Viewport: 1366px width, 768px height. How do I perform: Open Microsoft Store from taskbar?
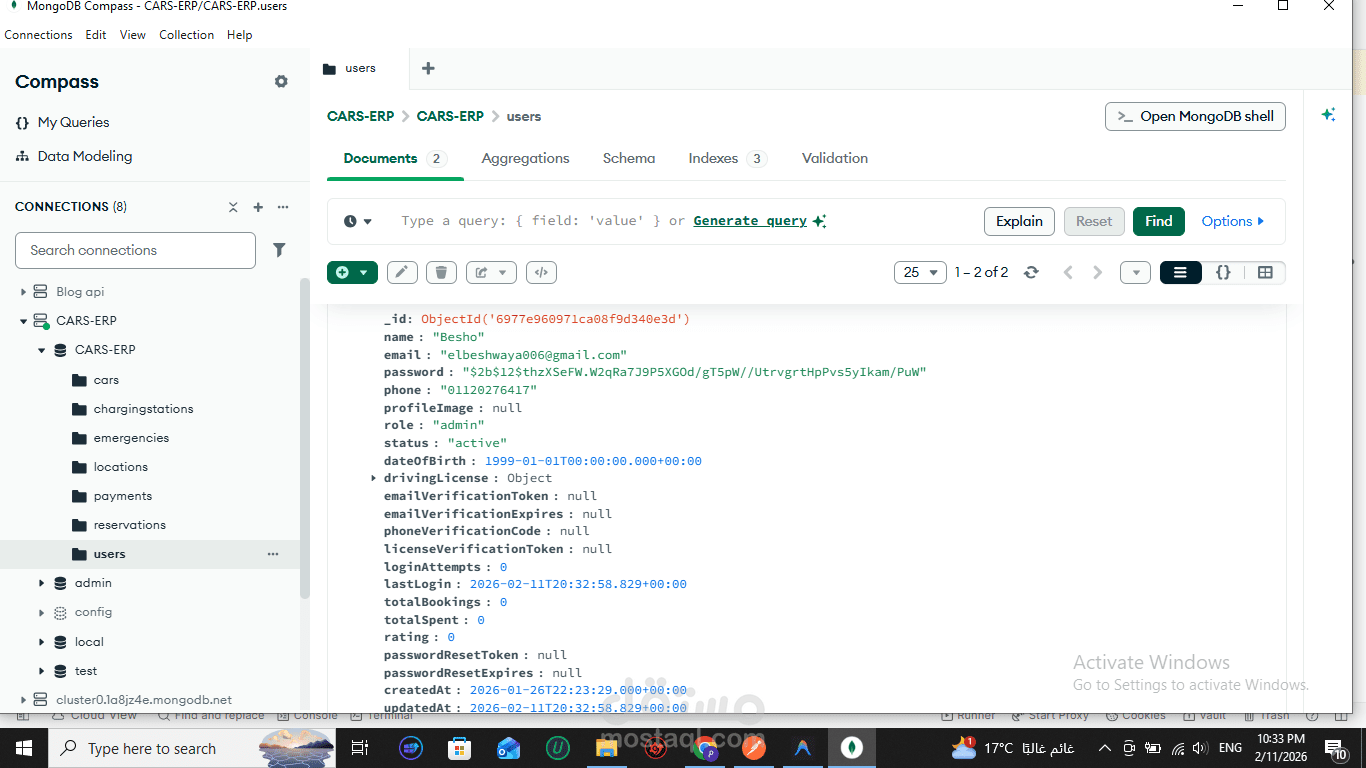pos(459,748)
